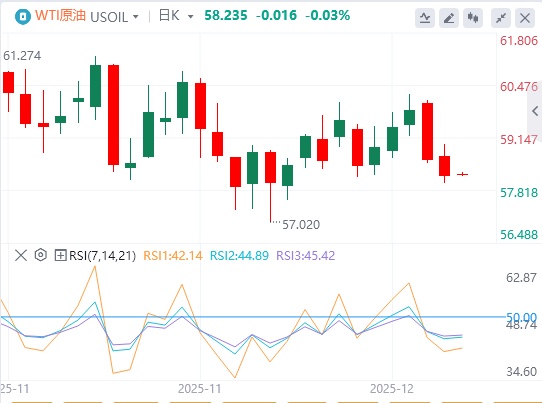Viewport: 542px width, 403px height.
Task: Toggle the RSI3:45.42 purple line label
Action: click(306, 256)
